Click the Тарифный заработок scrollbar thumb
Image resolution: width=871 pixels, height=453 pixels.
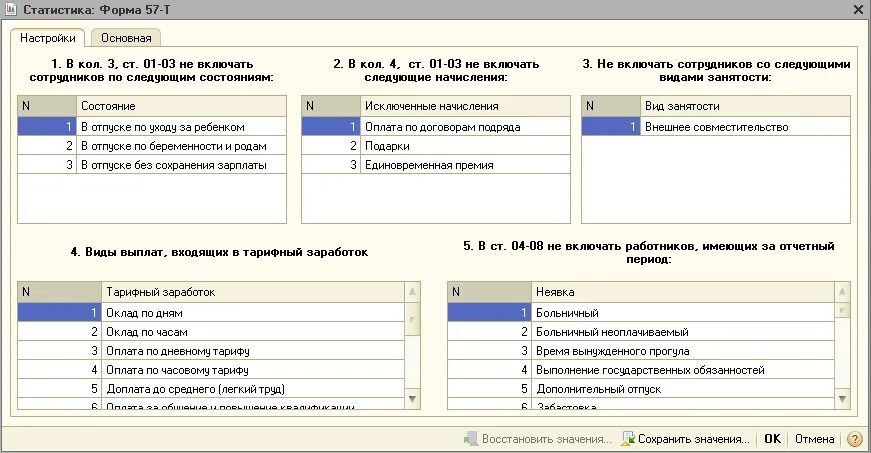[x=412, y=318]
